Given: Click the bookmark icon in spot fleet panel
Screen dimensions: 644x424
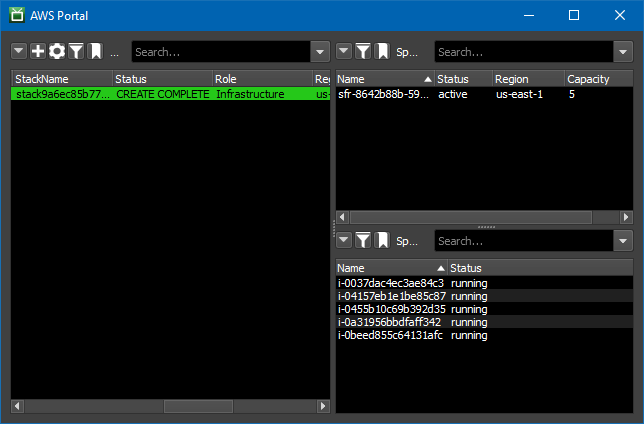Looking at the screenshot, I should pyautogui.click(x=382, y=51).
